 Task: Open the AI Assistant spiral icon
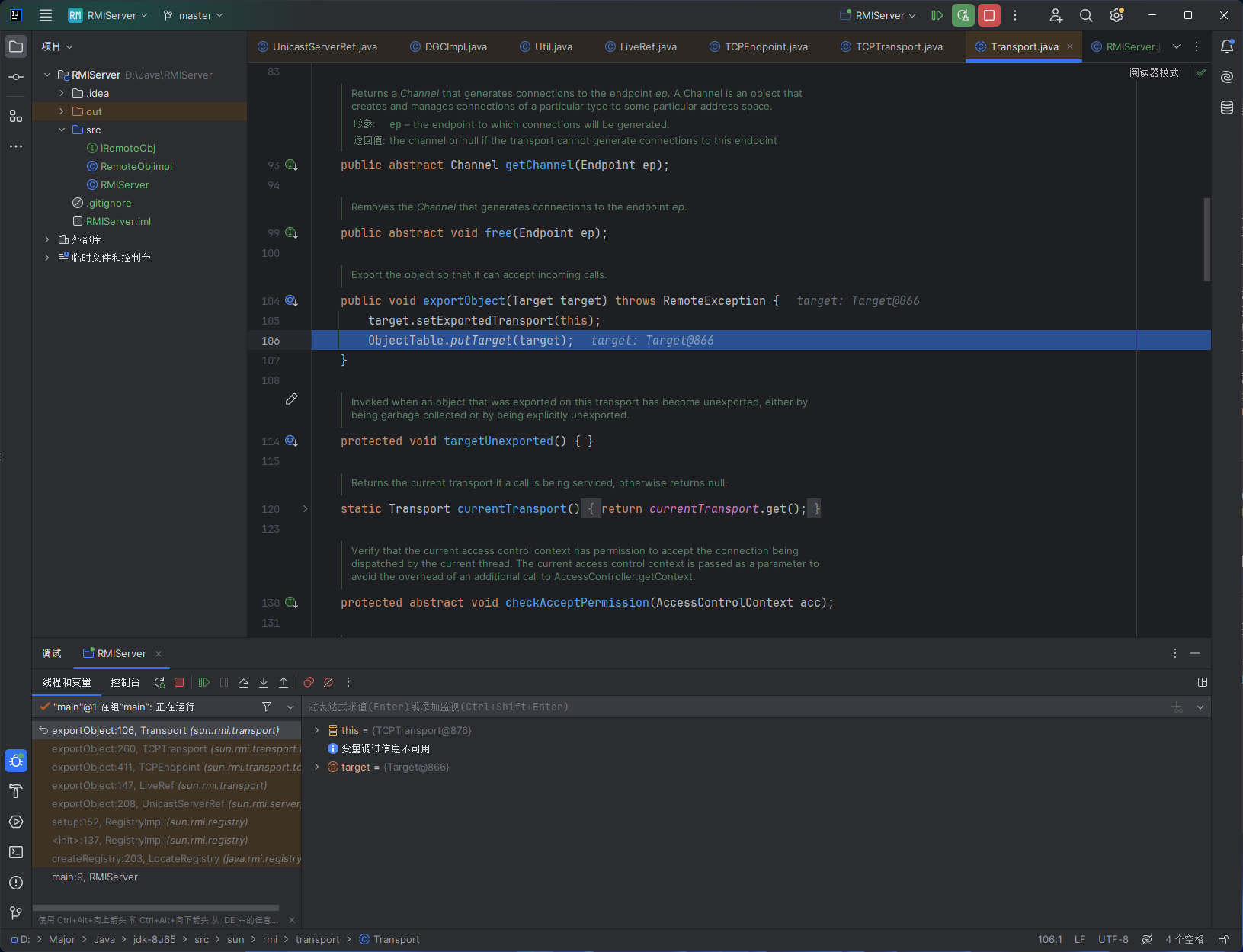1227,77
